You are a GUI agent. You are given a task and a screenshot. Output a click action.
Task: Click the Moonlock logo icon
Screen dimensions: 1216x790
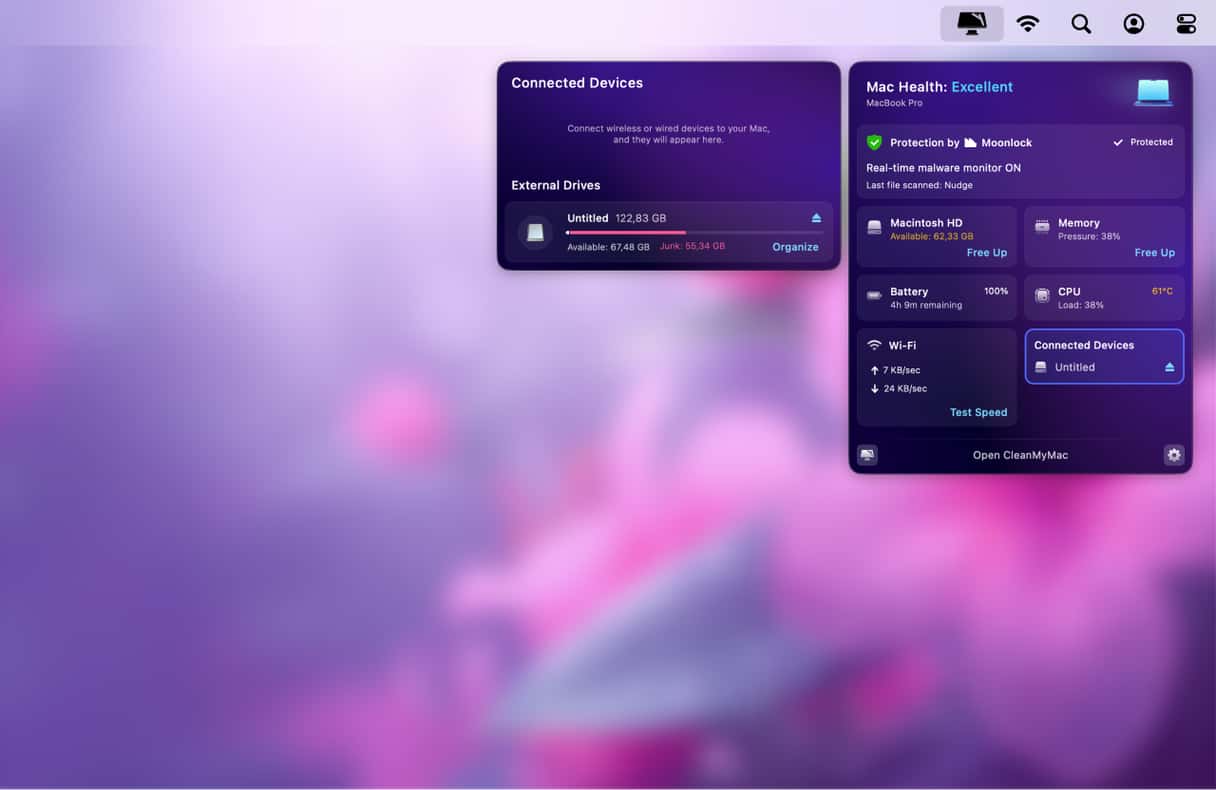click(x=970, y=142)
